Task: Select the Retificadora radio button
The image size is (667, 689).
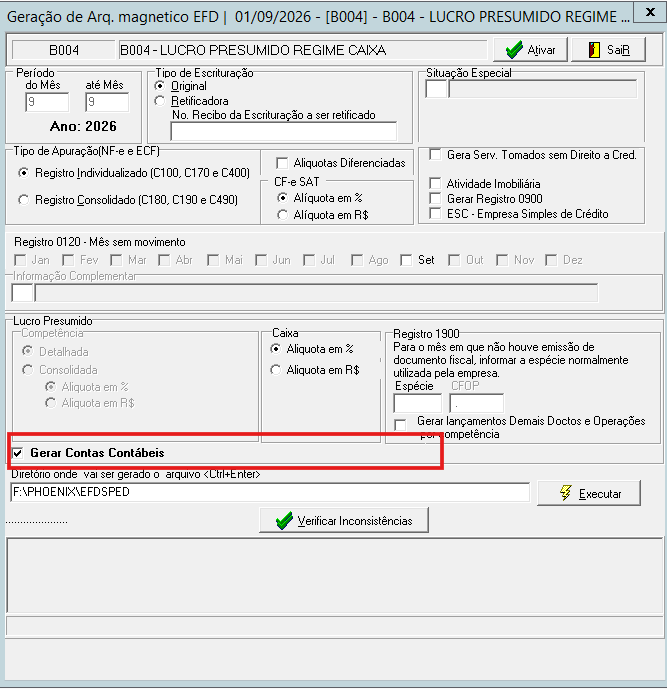Action: click(160, 101)
